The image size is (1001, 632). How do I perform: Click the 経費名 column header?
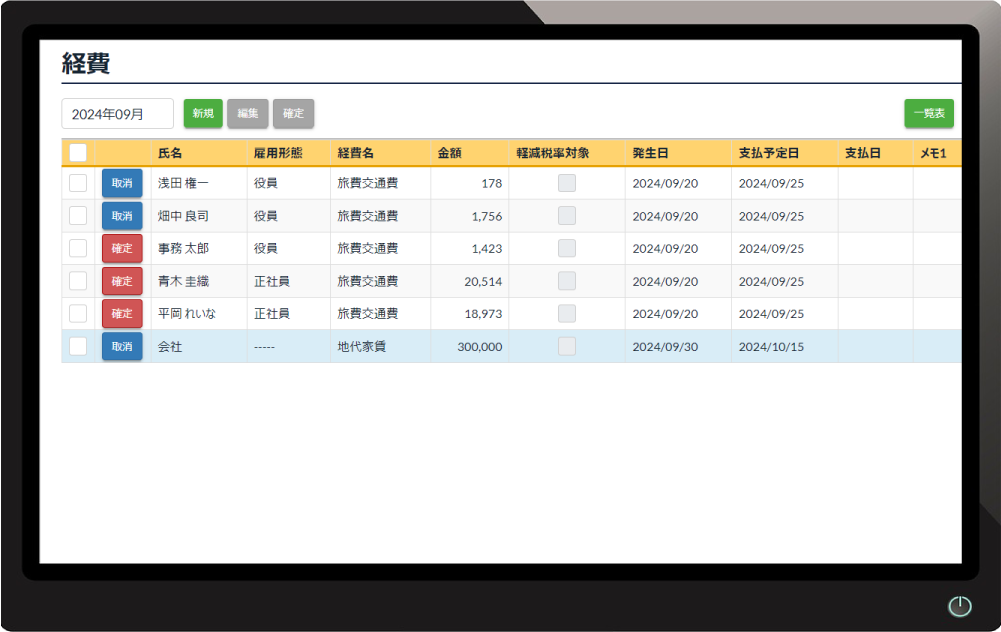(x=356, y=154)
